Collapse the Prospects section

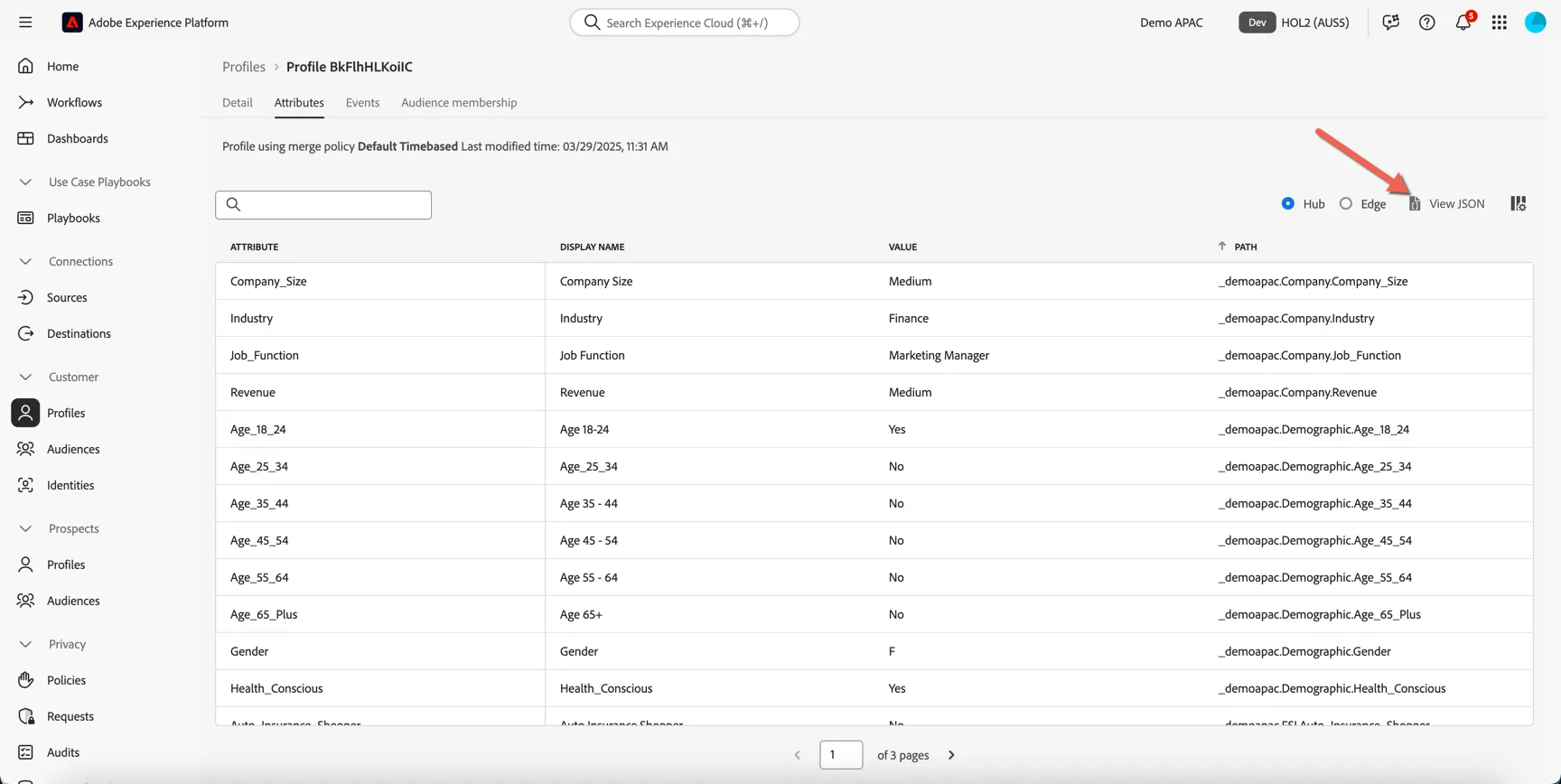click(x=25, y=528)
